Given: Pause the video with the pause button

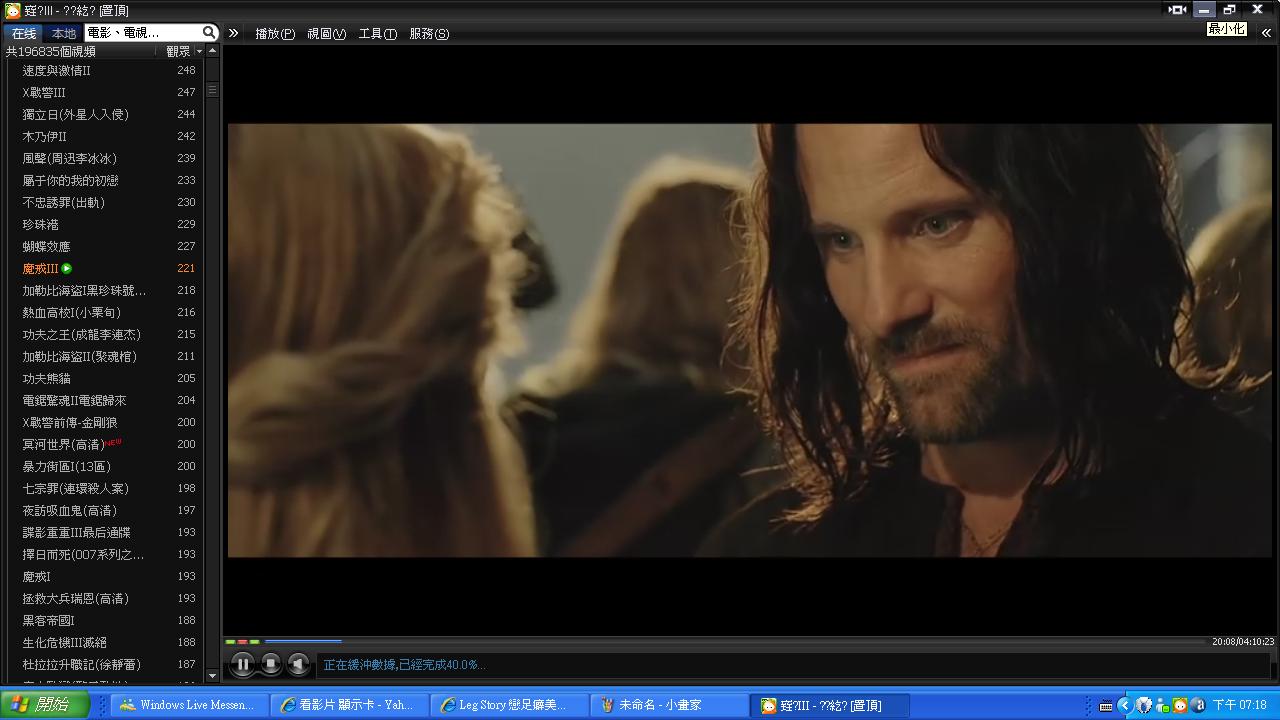Looking at the screenshot, I should point(243,664).
